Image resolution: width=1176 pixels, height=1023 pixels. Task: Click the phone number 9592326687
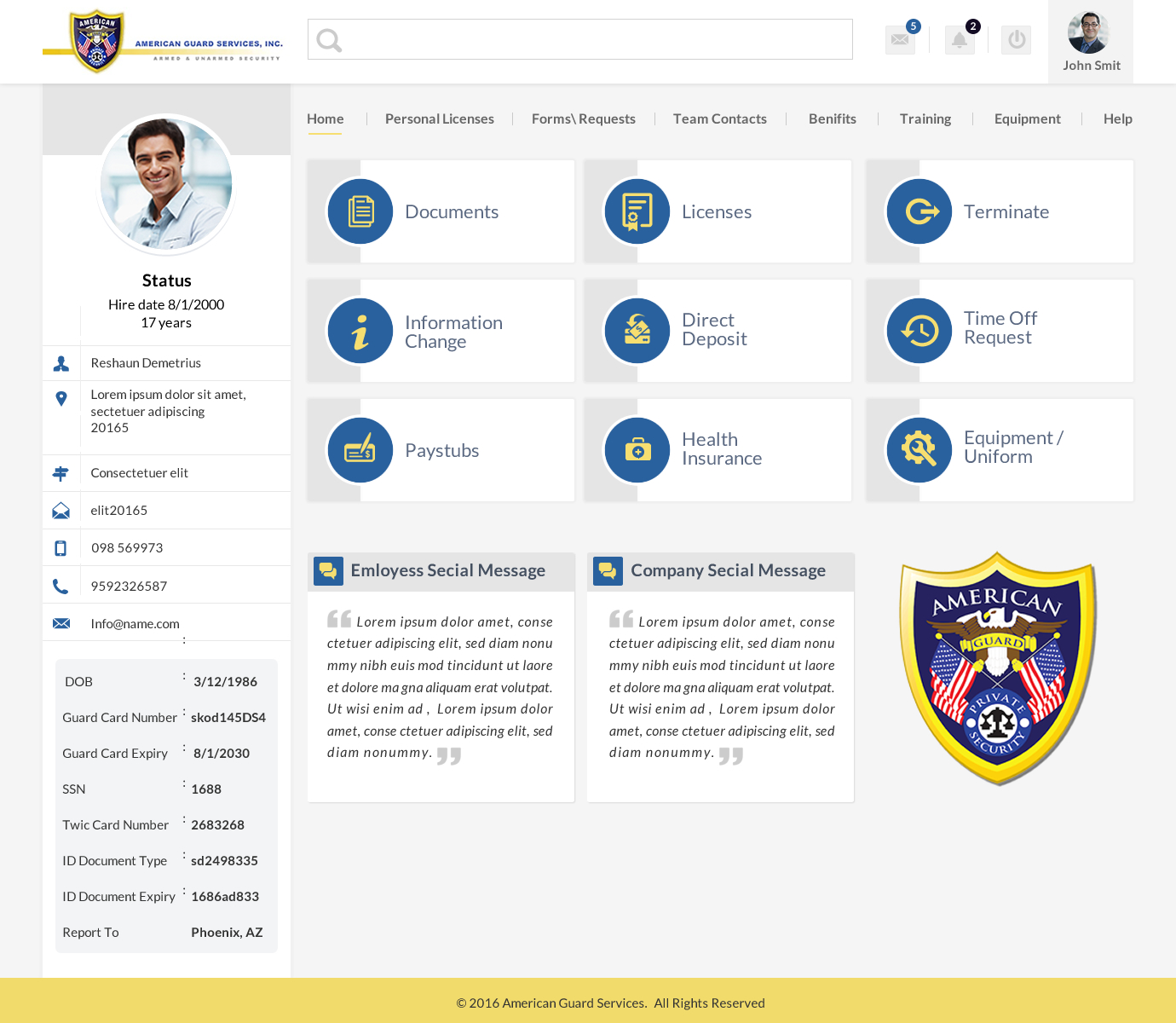pyautogui.click(x=129, y=587)
